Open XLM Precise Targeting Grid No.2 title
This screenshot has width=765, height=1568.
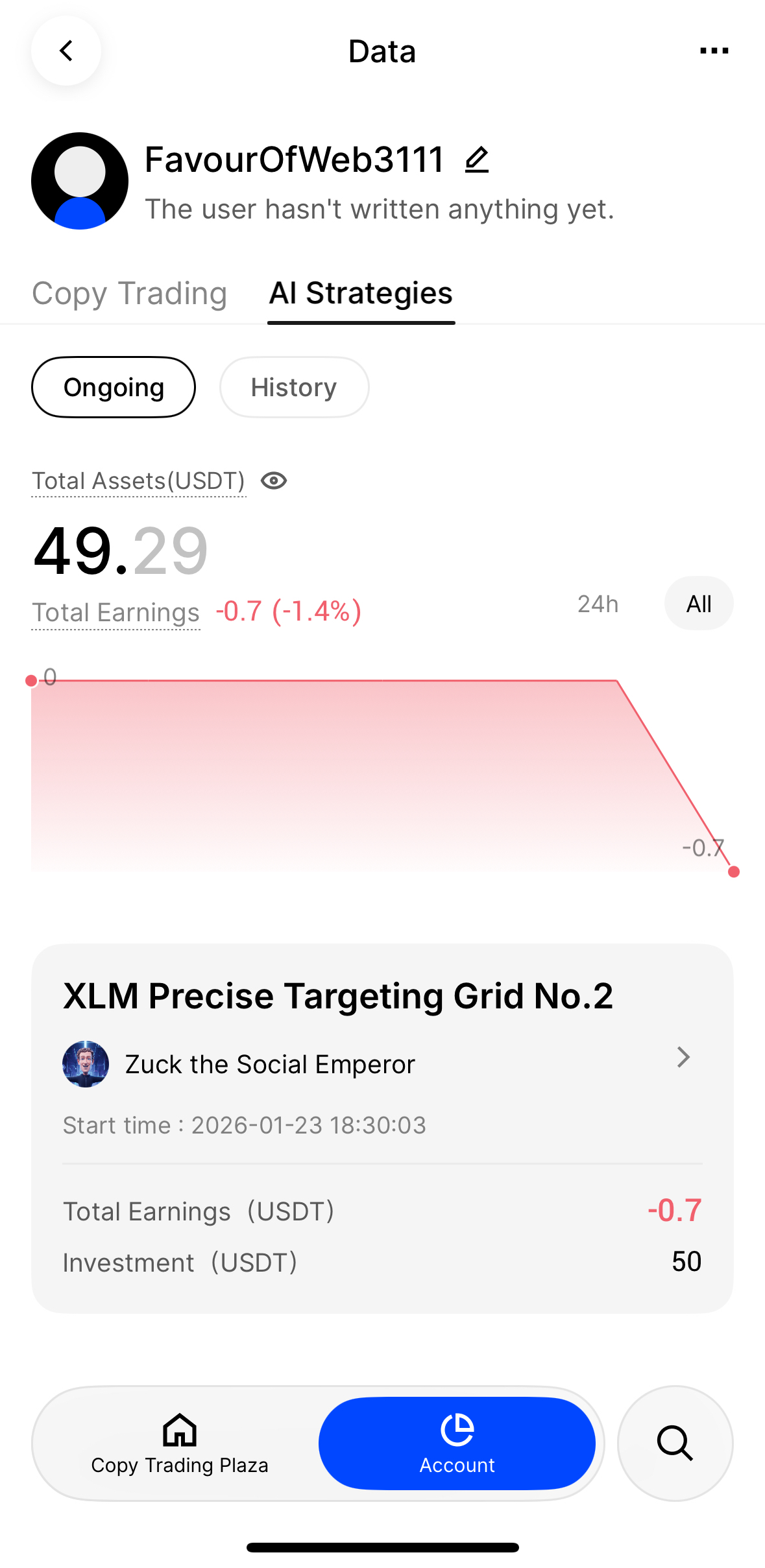(337, 996)
